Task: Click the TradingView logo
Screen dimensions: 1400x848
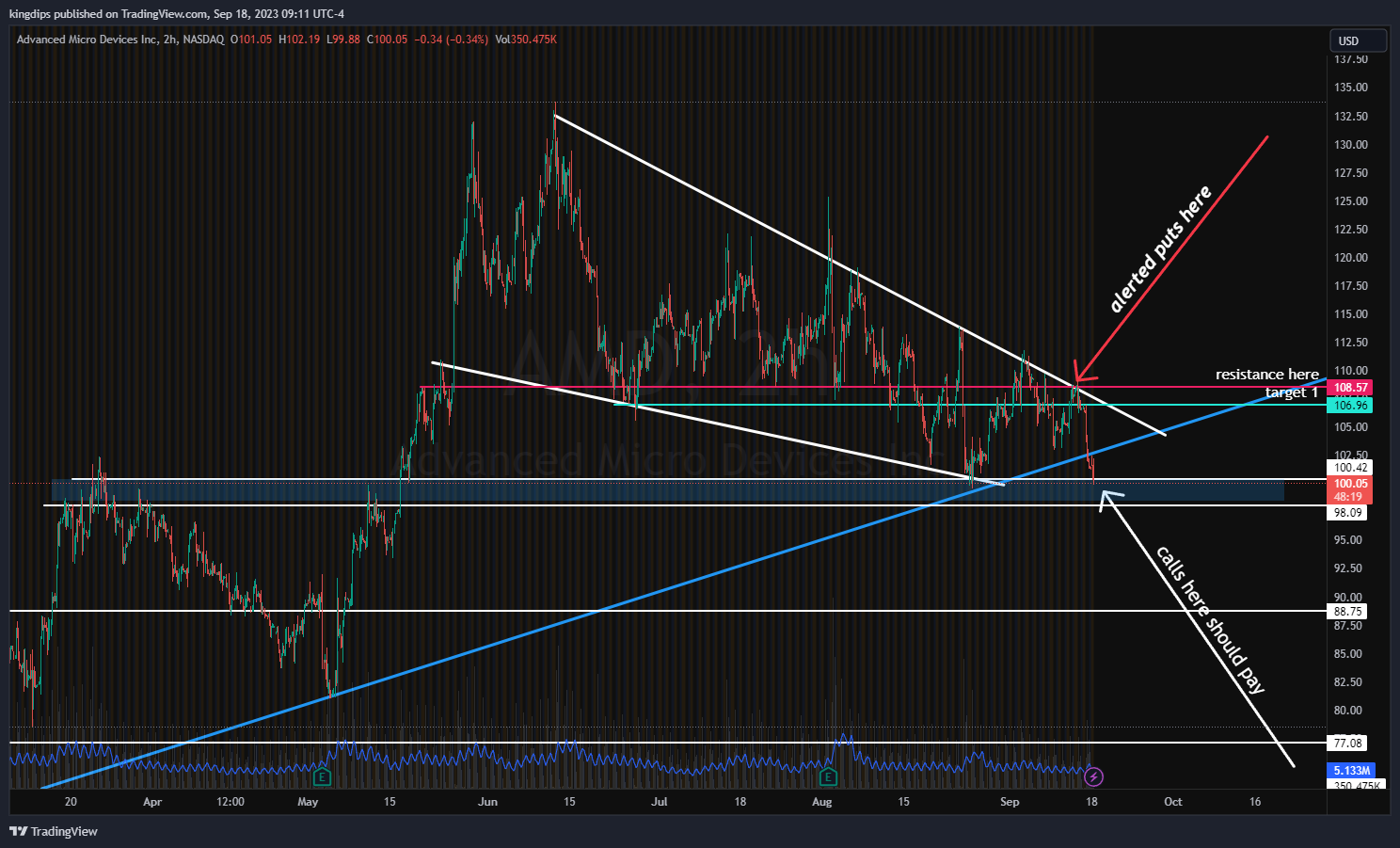Action: 54,831
